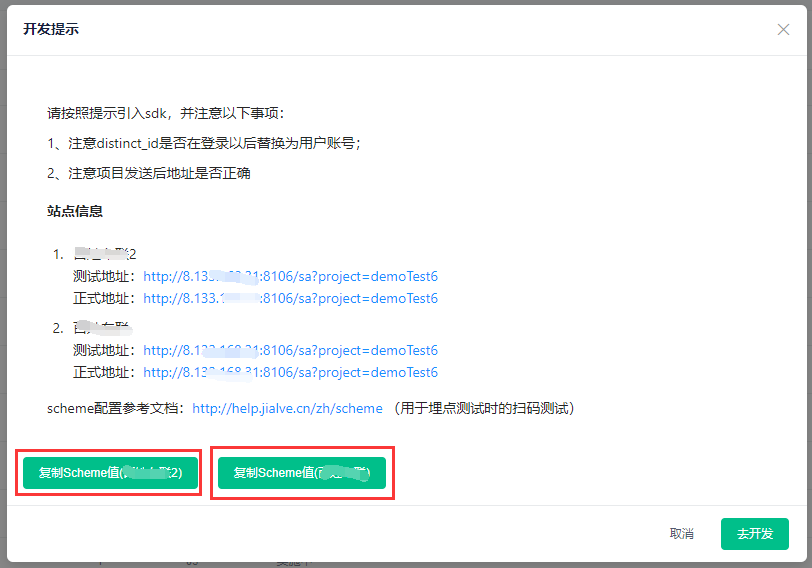
Task: Open site 2's 正式地址 link
Action: tap(291, 372)
